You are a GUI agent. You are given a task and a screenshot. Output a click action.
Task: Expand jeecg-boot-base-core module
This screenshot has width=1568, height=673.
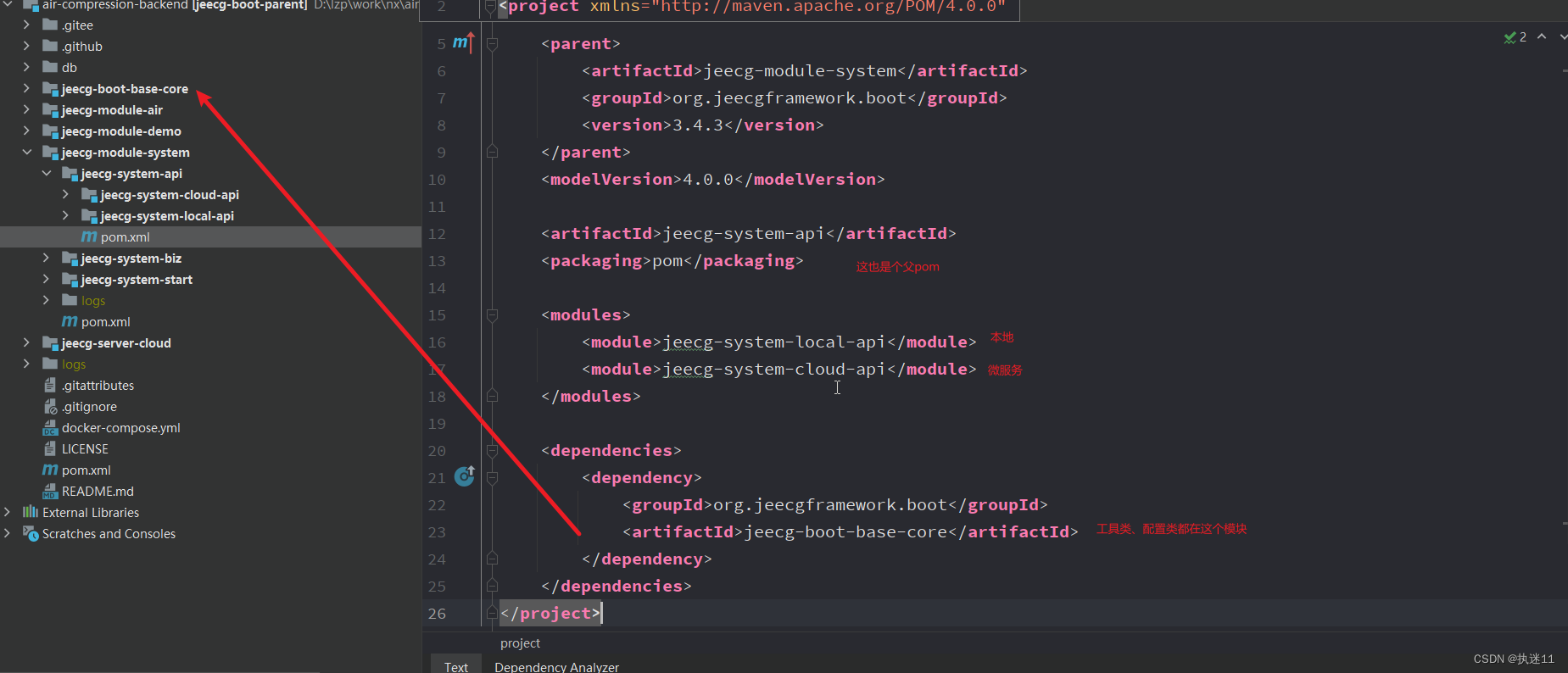click(x=26, y=88)
